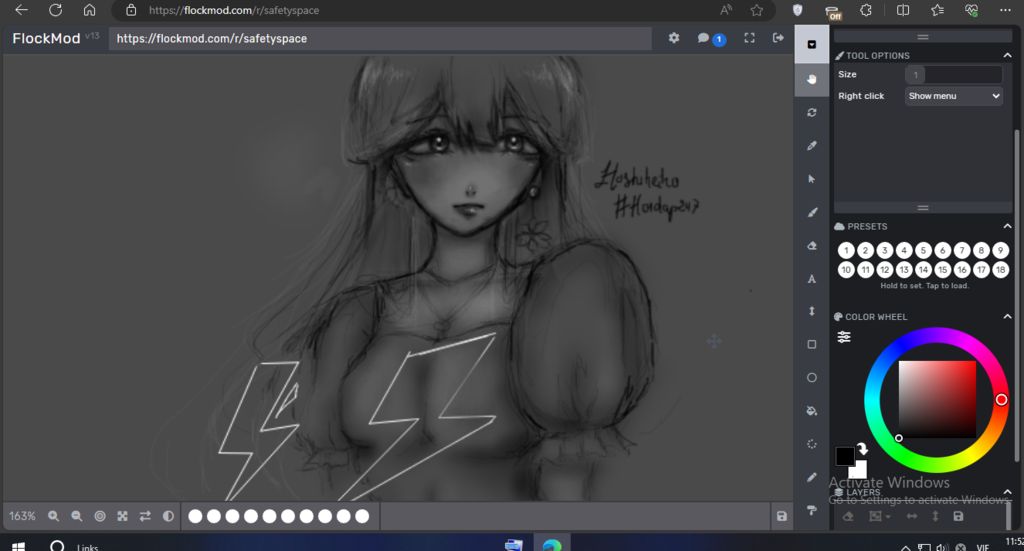Toggle fullscreen mode in FlockMod header
Image resolution: width=1024 pixels, height=551 pixels.
(749, 38)
